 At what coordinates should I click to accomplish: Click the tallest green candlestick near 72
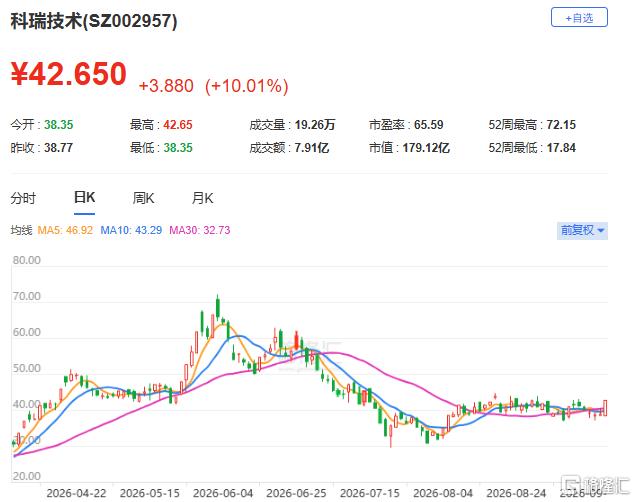[x=218, y=308]
